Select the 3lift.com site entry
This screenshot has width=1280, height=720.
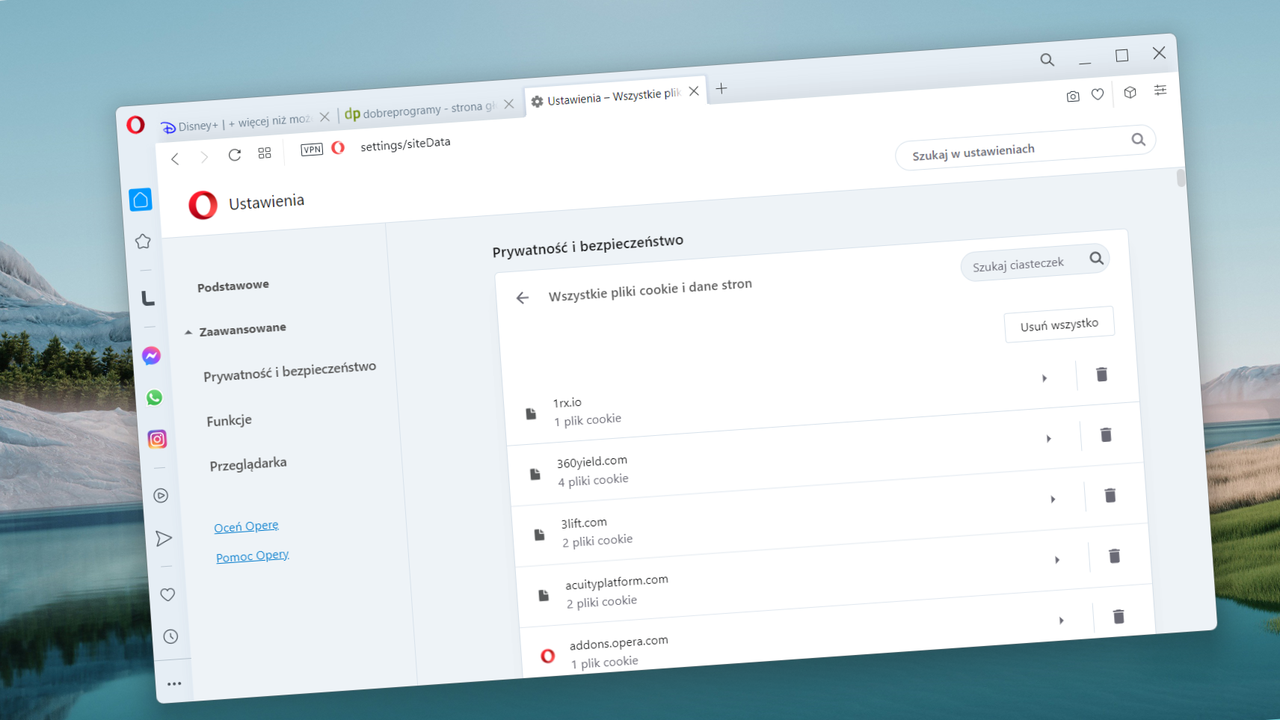[x=829, y=516]
